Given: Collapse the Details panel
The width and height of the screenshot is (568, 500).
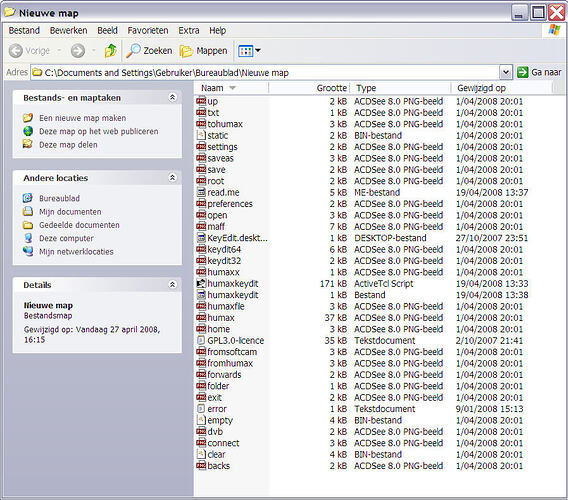Looking at the screenshot, I should (x=172, y=284).
